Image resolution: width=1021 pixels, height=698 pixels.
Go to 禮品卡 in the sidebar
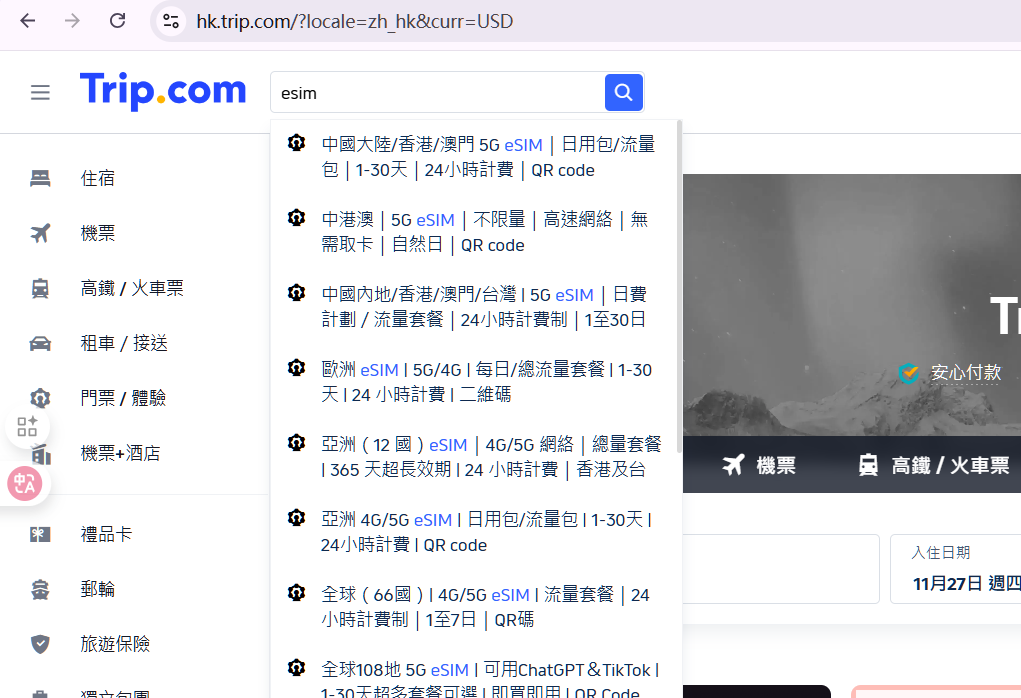coord(106,534)
